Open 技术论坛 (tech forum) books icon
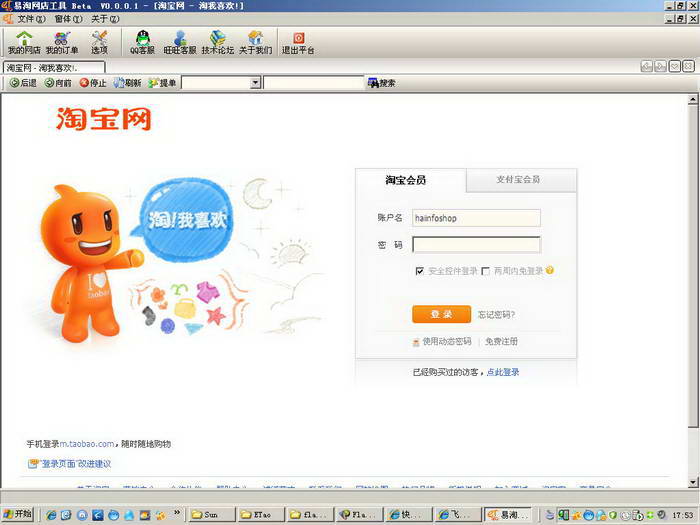This screenshot has height=525, width=700. click(218, 43)
